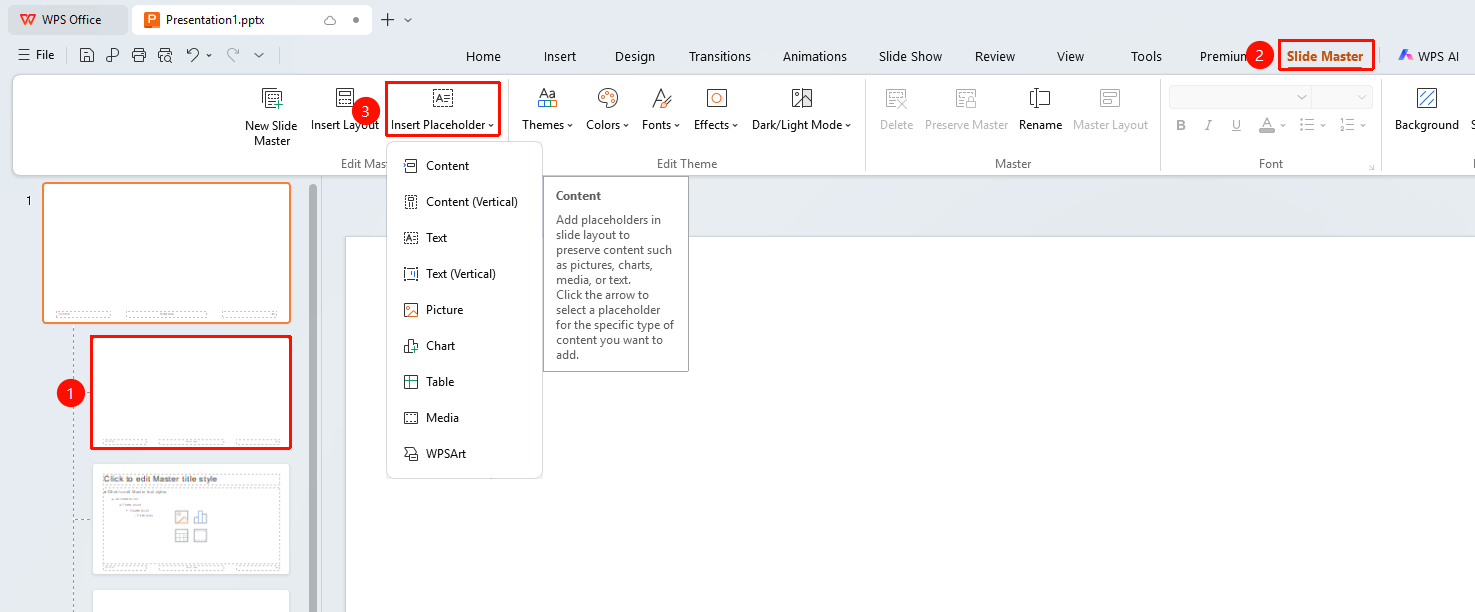The width and height of the screenshot is (1475, 612).
Task: Toggle Italic formatting in the Font group
Action: (1209, 125)
